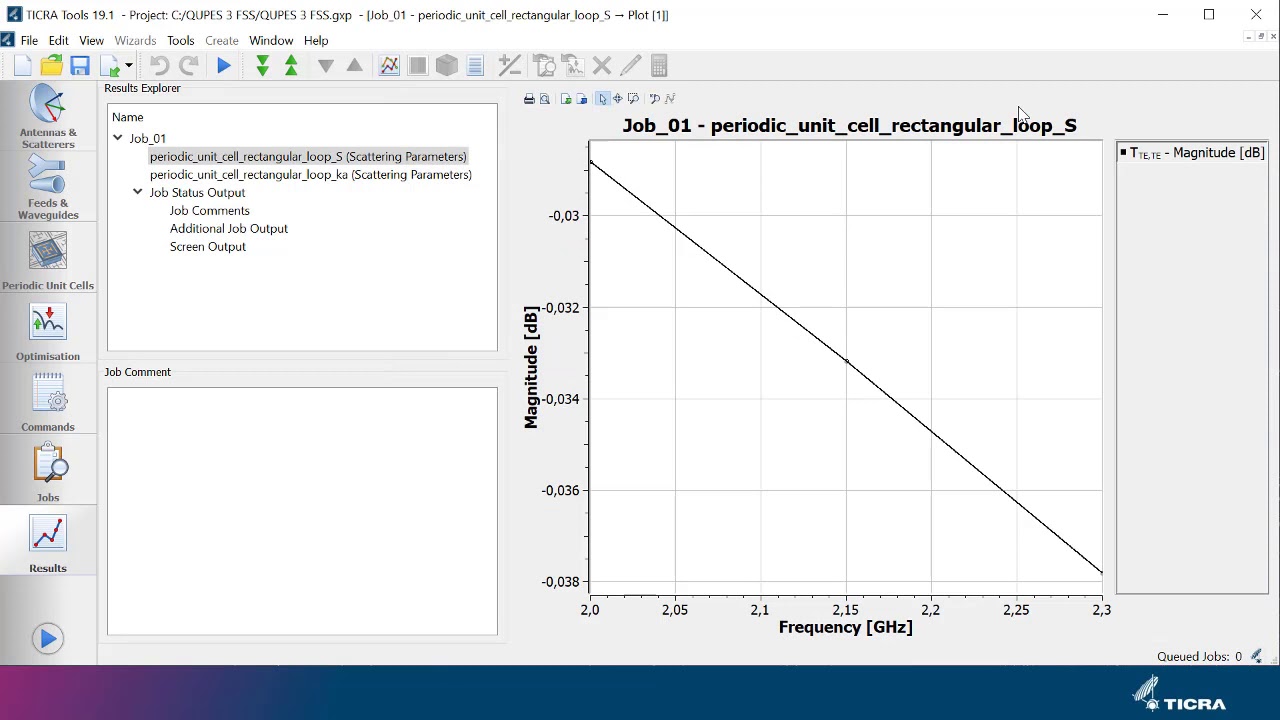This screenshot has height=720, width=1280.
Task: Click the gray square view toolbar icon
Action: tap(418, 66)
